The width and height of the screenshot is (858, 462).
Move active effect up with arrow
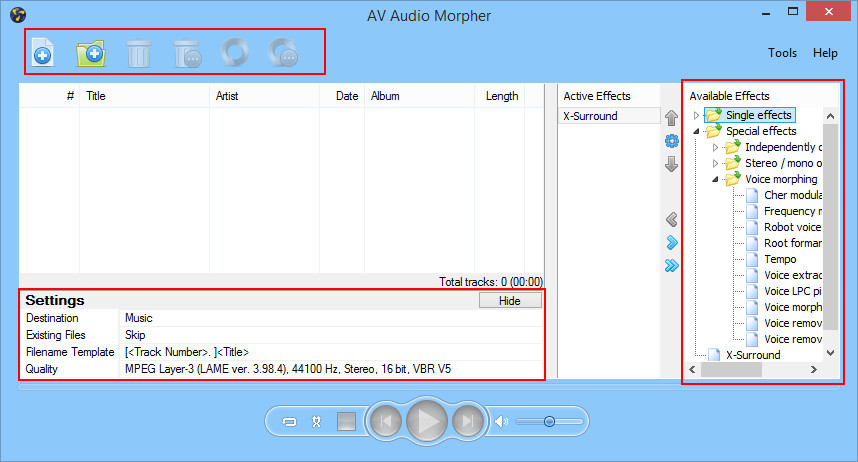point(671,118)
